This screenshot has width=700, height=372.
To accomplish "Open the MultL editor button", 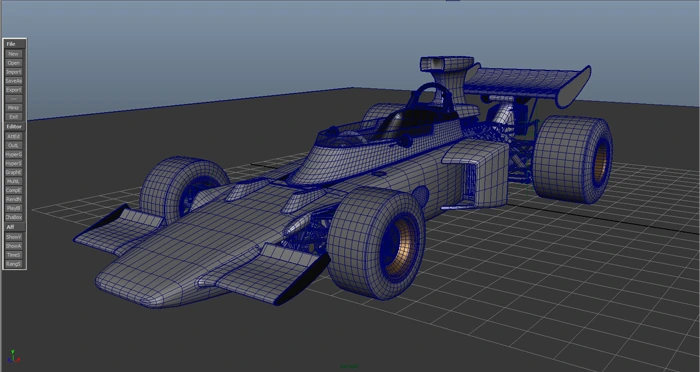I will [13, 181].
